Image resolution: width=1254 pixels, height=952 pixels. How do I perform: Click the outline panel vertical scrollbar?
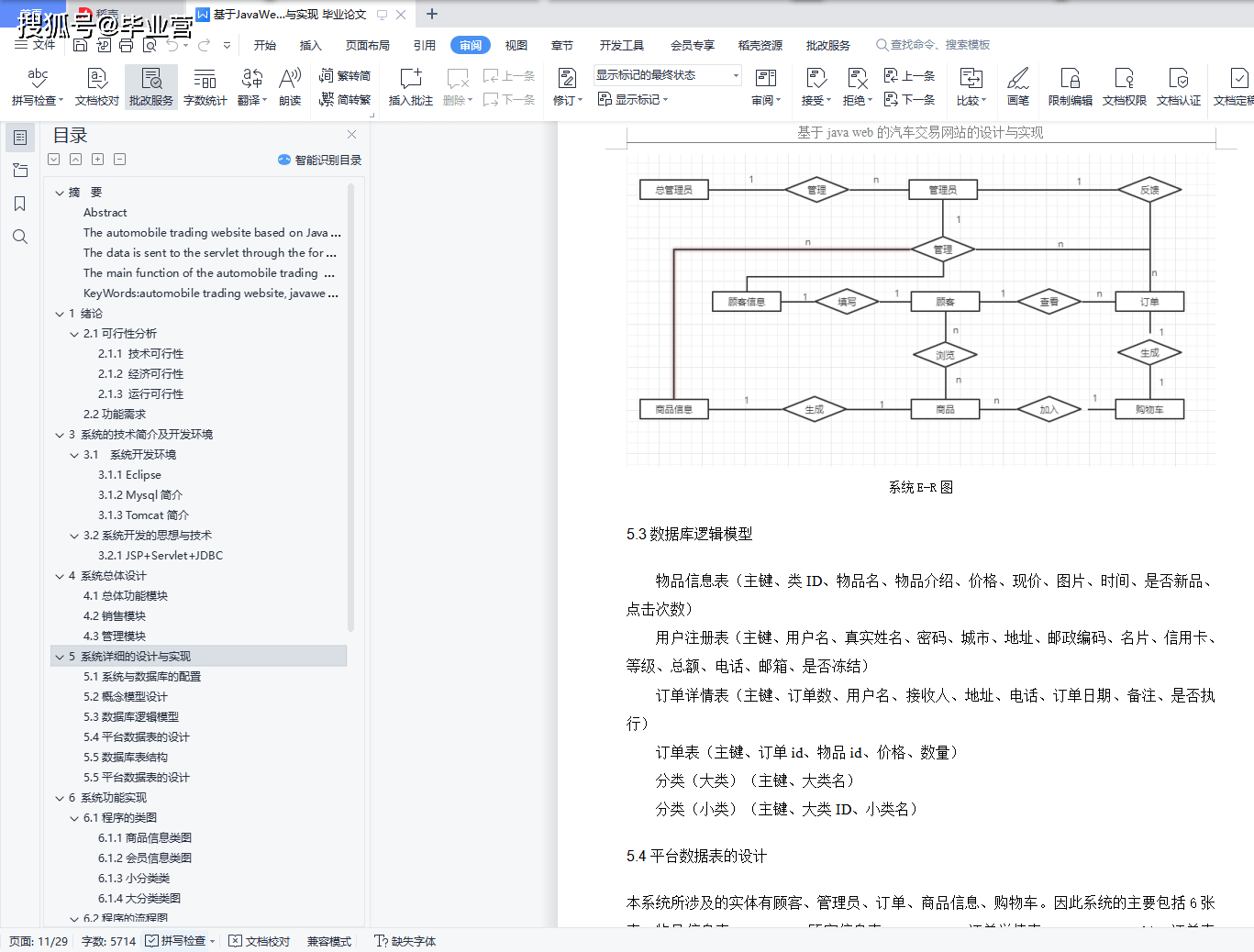(x=350, y=404)
